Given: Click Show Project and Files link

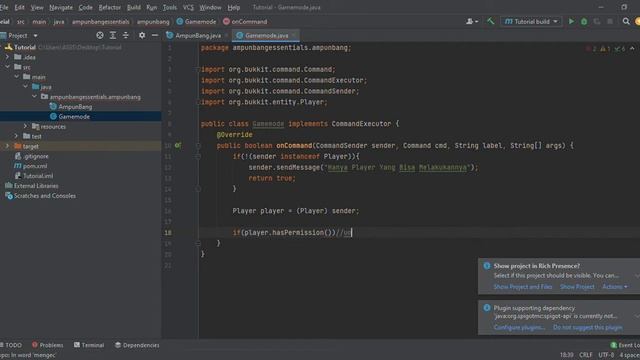Looking at the screenshot, I should (x=523, y=287).
